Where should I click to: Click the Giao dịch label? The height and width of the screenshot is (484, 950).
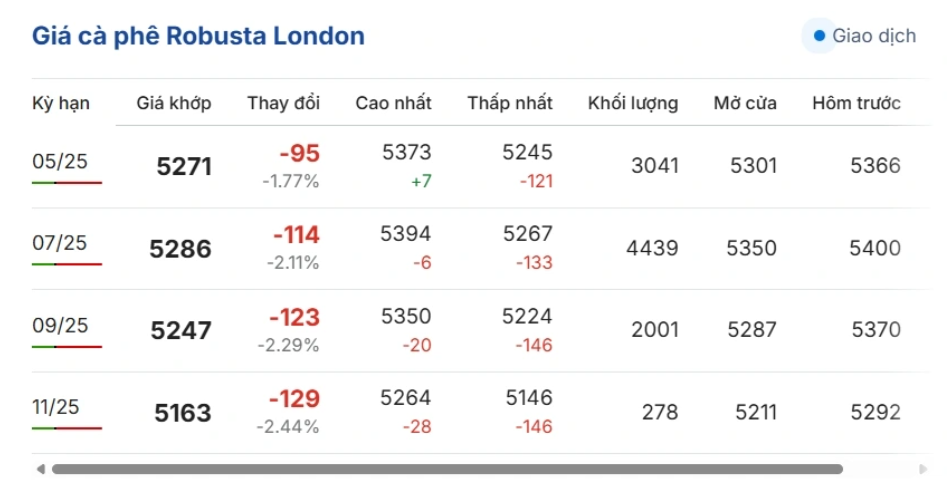[874, 36]
